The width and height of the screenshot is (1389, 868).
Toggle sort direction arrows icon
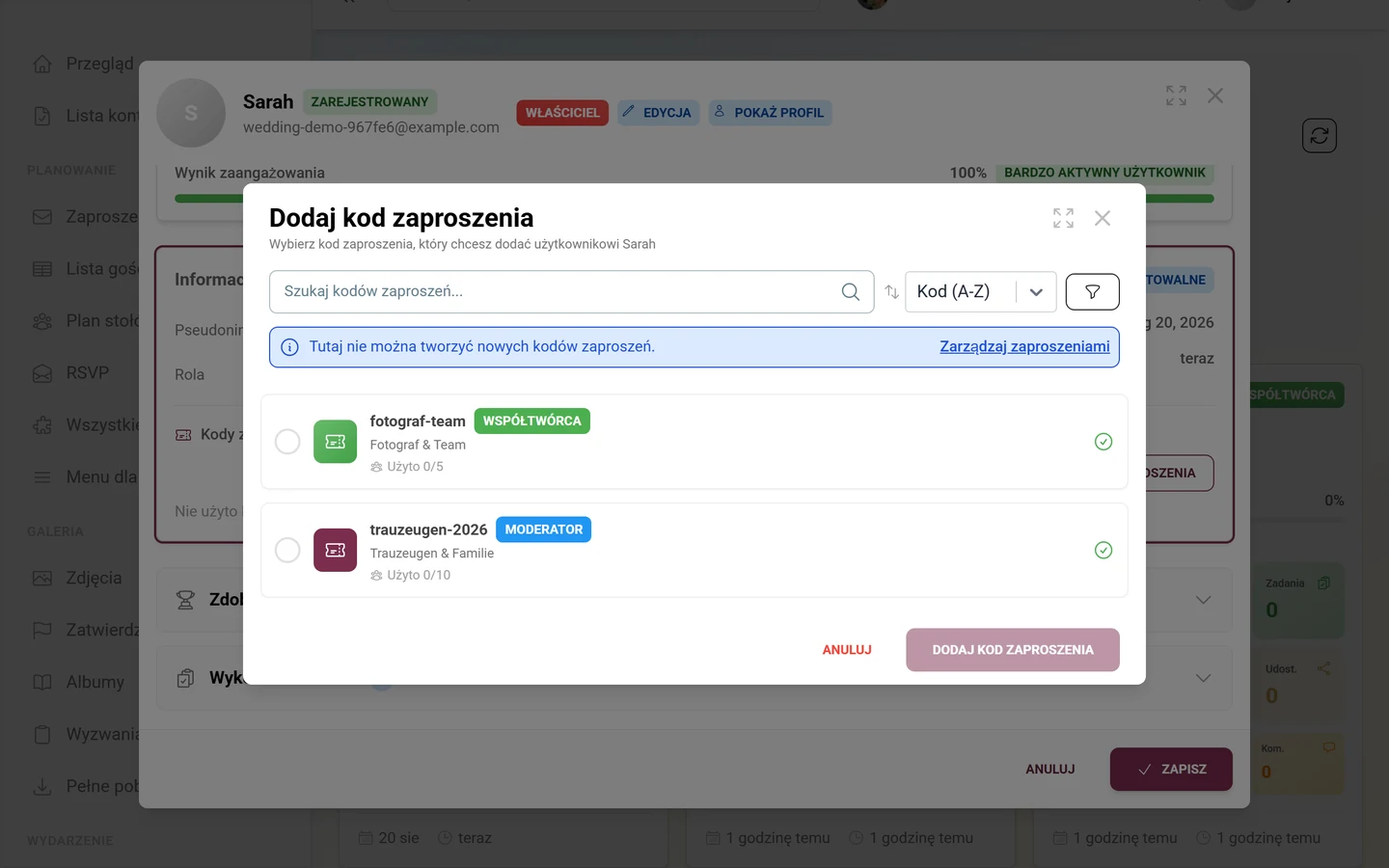click(891, 291)
